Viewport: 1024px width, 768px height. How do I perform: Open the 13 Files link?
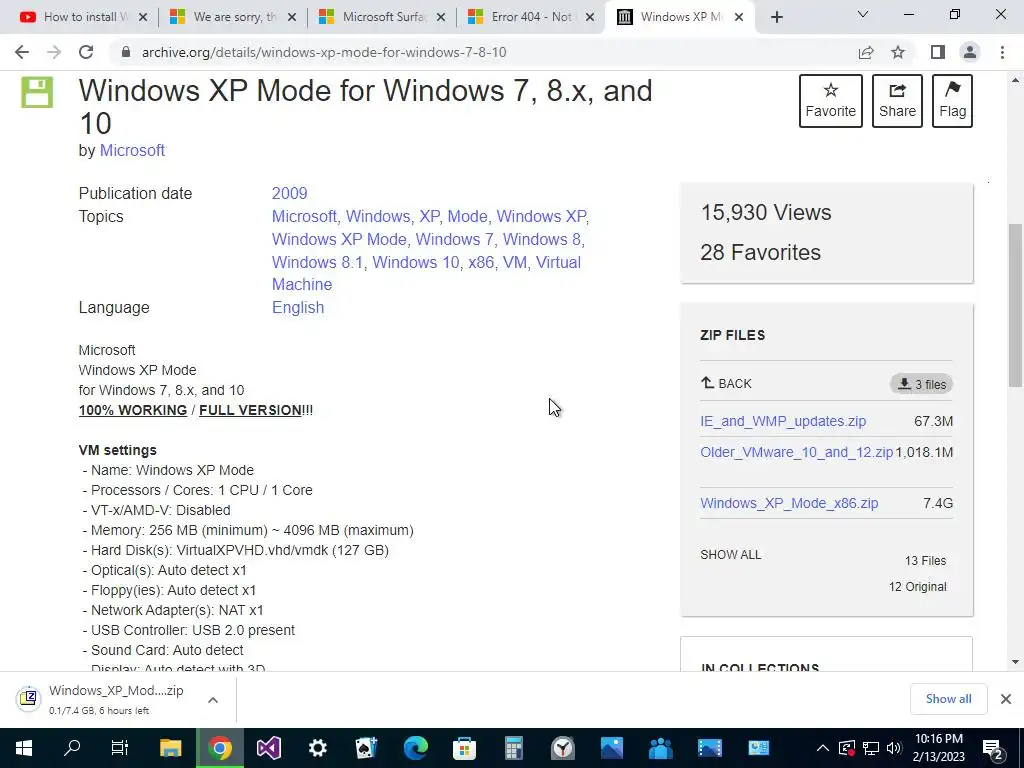click(x=925, y=560)
